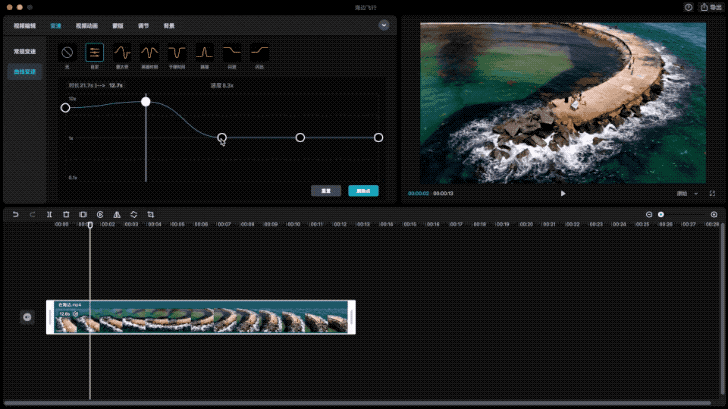Collapse the properties panel with chevron button

pos(384,26)
